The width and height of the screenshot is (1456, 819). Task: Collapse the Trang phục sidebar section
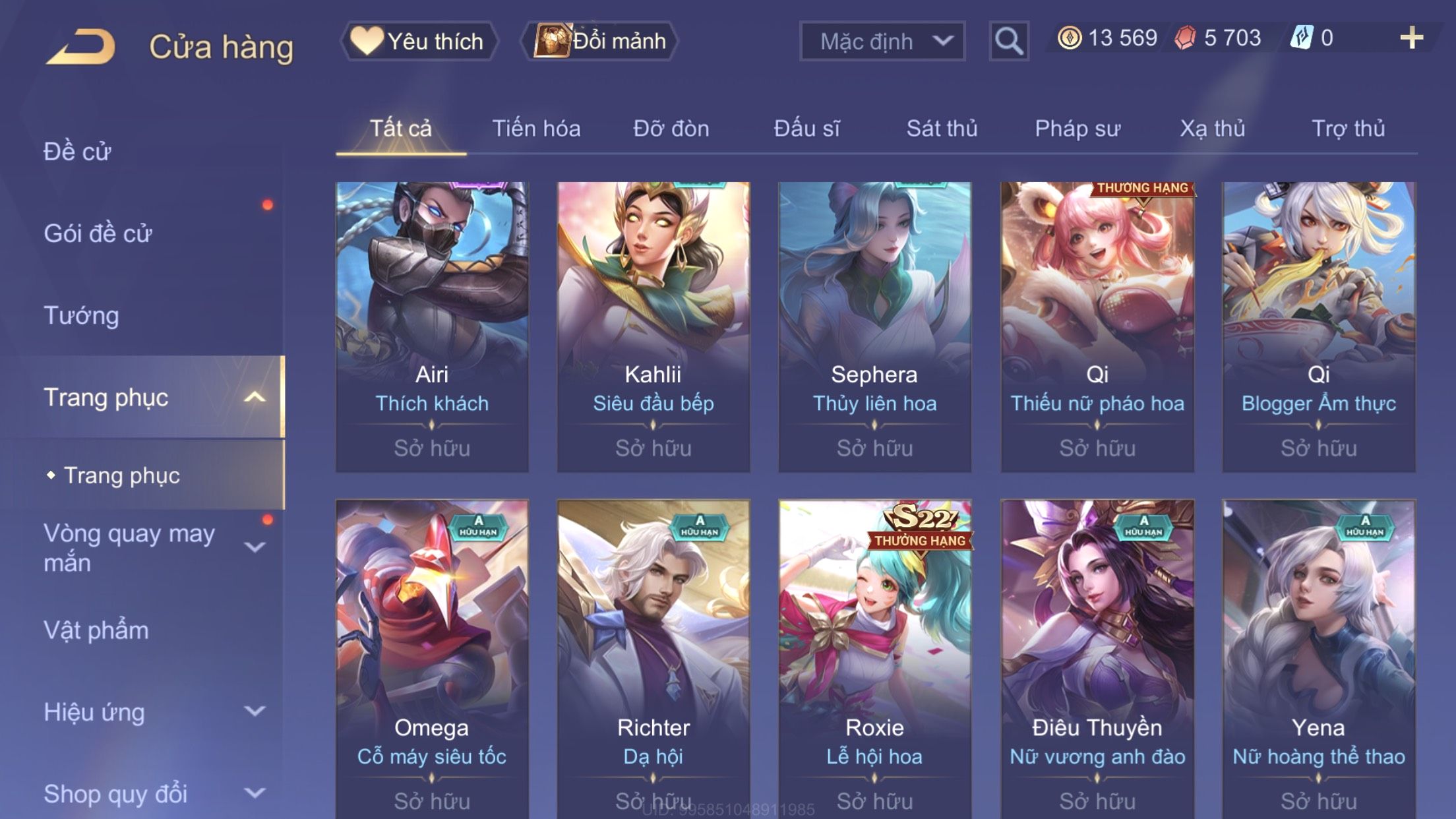(x=255, y=397)
